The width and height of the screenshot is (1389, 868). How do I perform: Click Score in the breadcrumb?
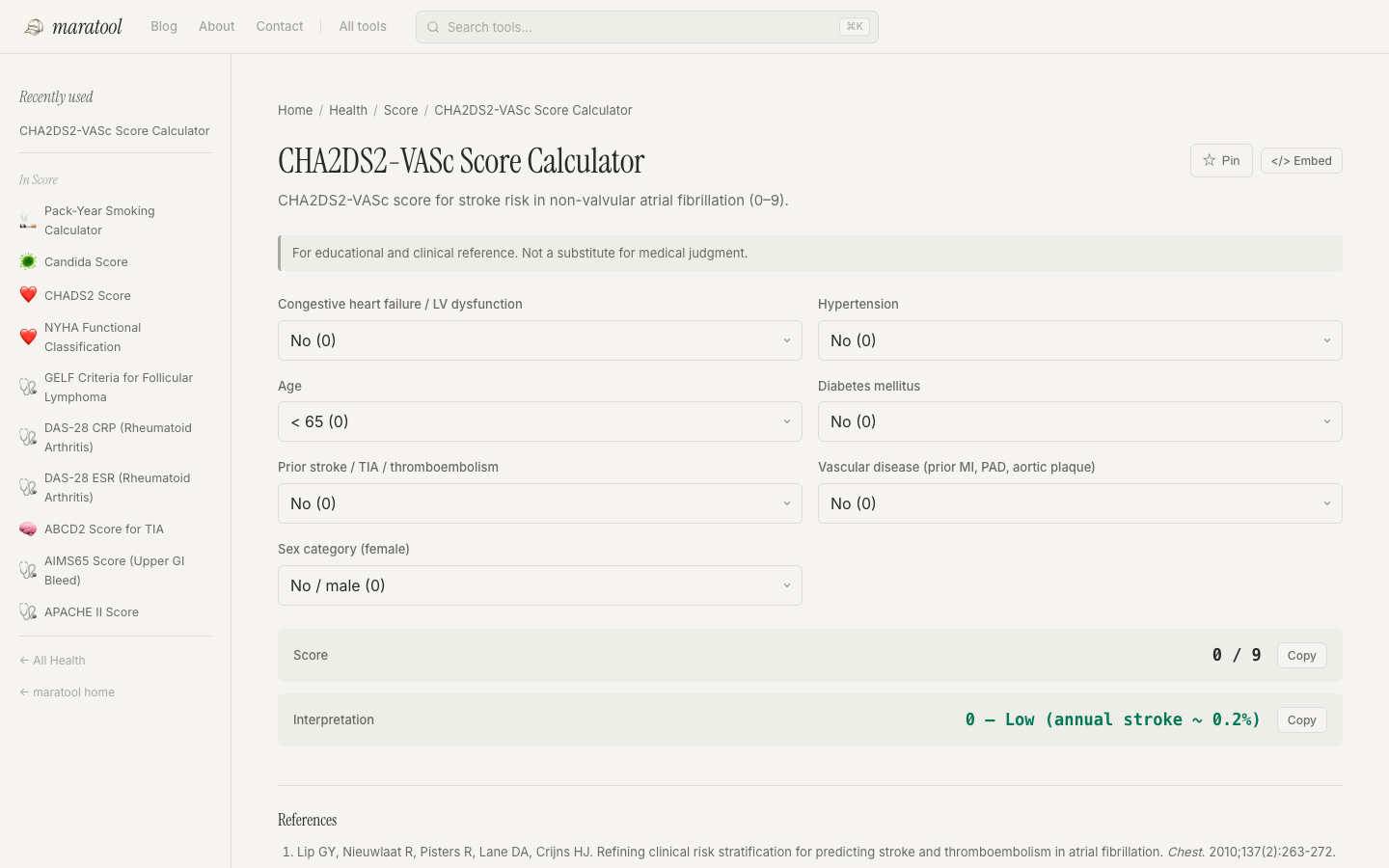pos(401,110)
